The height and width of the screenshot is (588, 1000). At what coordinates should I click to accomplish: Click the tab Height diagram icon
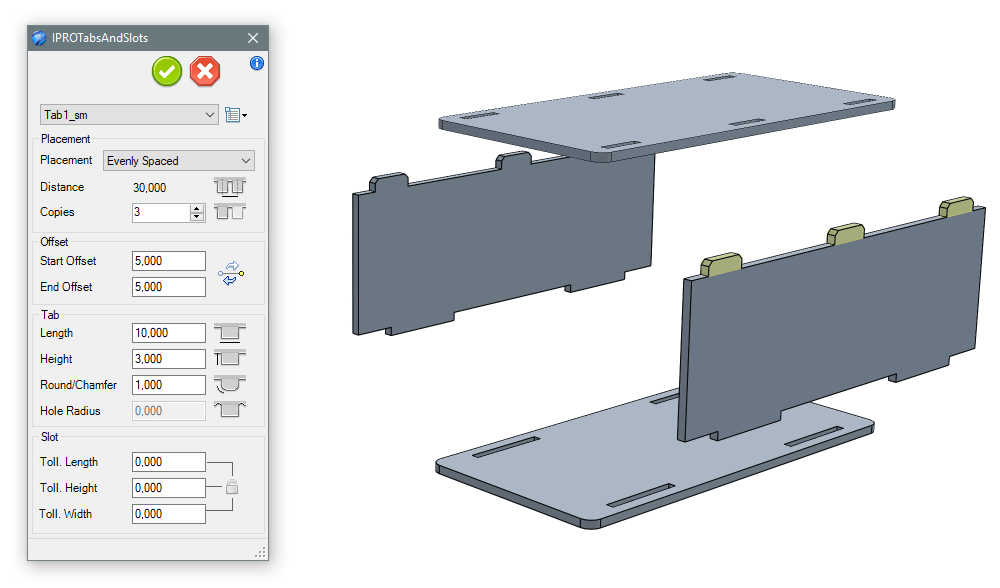point(230,358)
